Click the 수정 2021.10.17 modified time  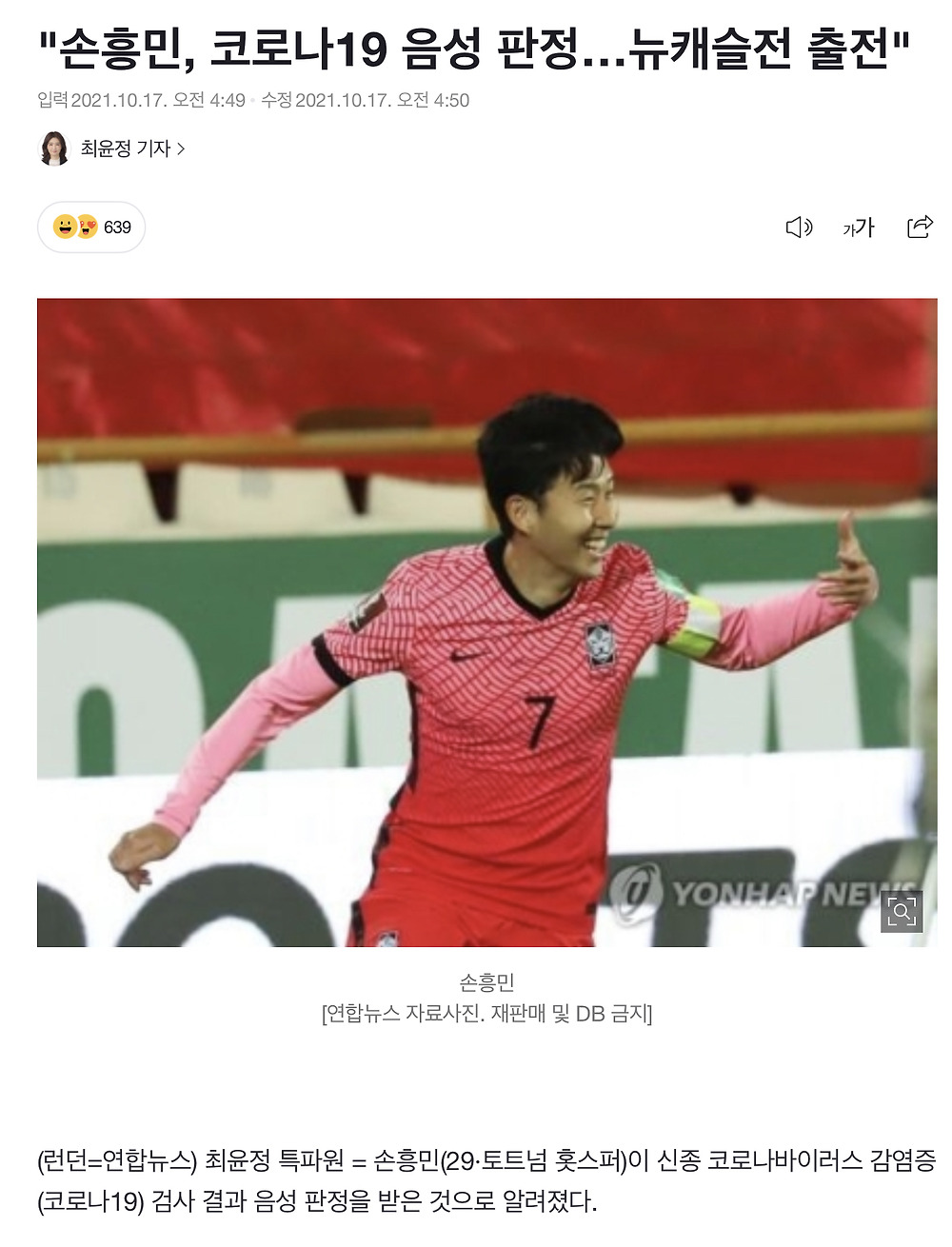pos(366,100)
